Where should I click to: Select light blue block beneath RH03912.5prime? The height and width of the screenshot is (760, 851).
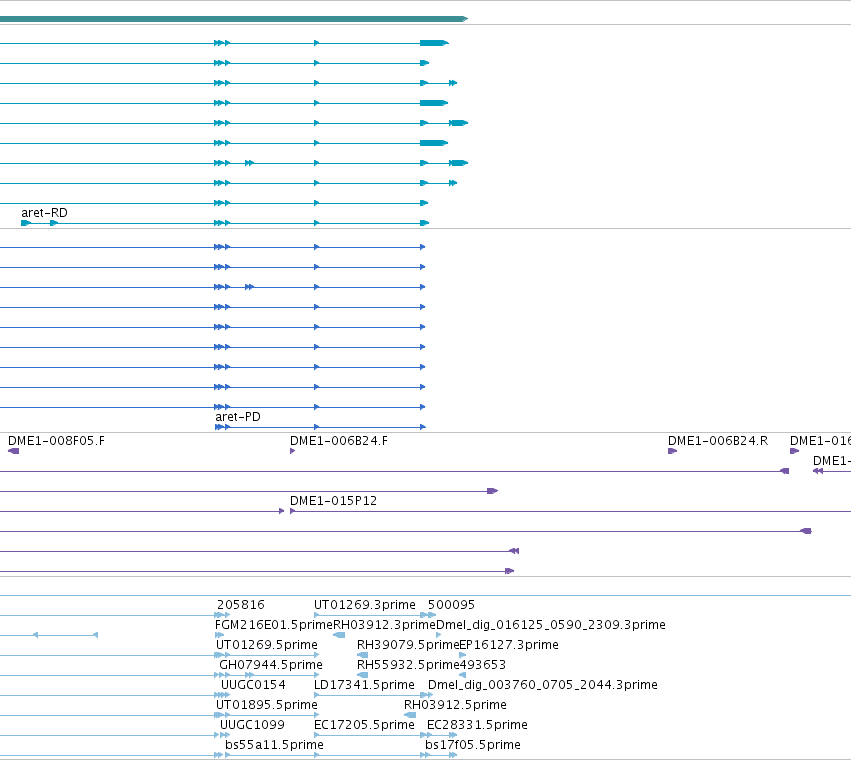[410, 715]
